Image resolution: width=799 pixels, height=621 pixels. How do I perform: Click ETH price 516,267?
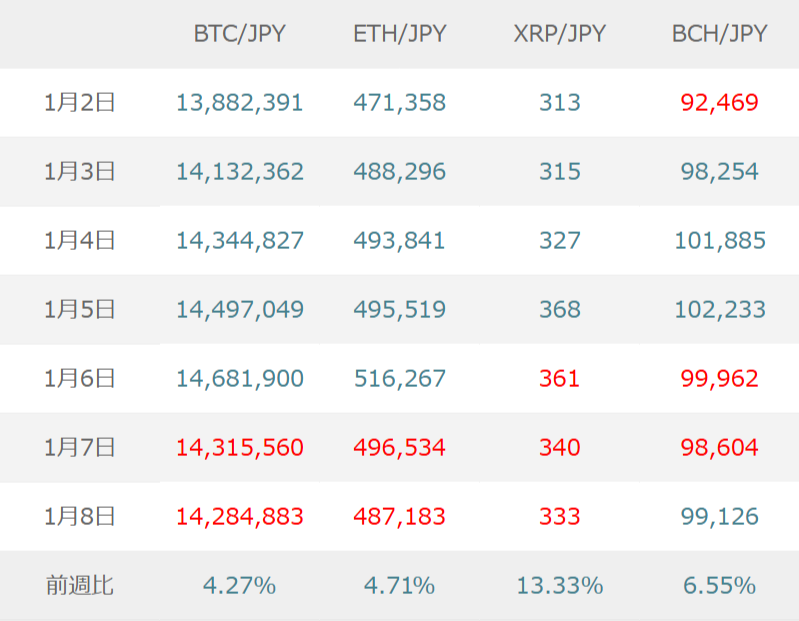(x=399, y=379)
